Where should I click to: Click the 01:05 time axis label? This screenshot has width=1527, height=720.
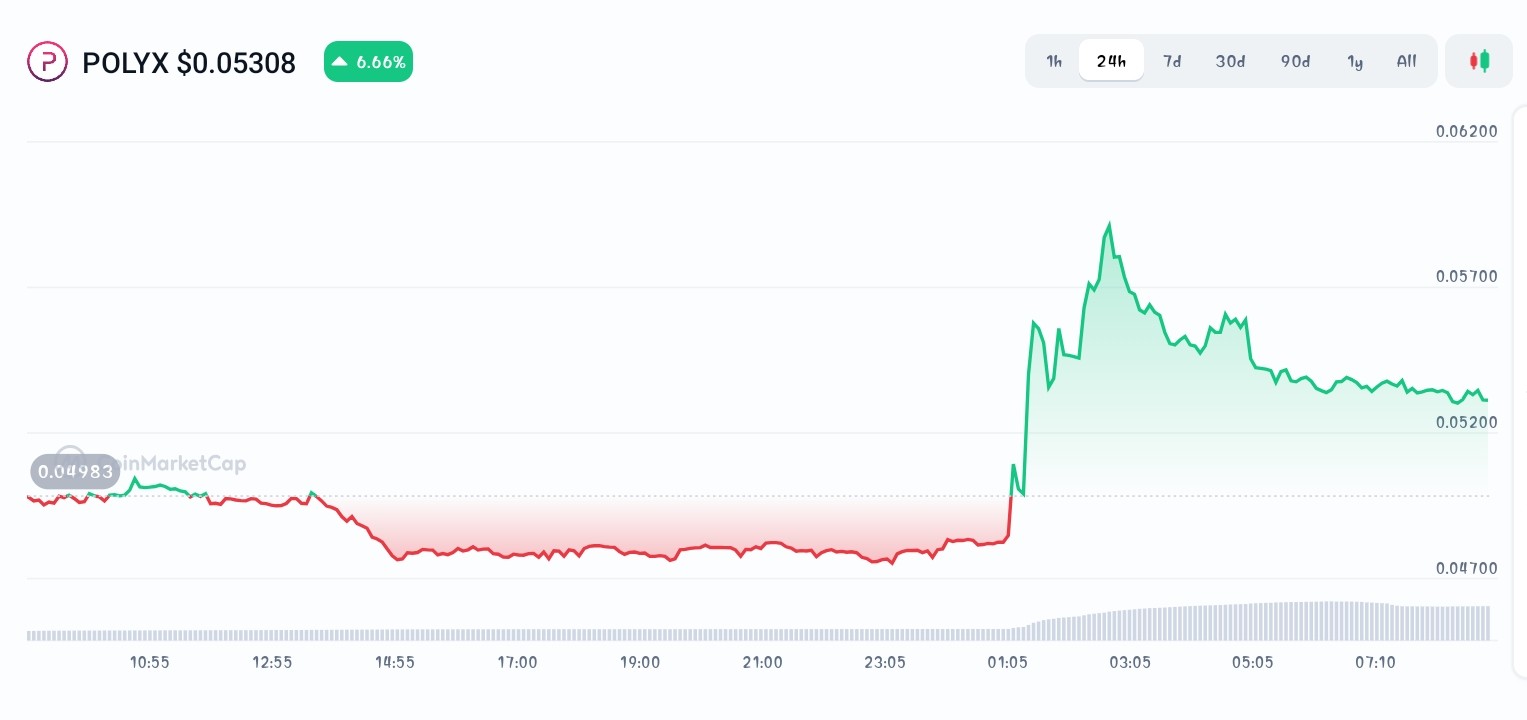1007,662
